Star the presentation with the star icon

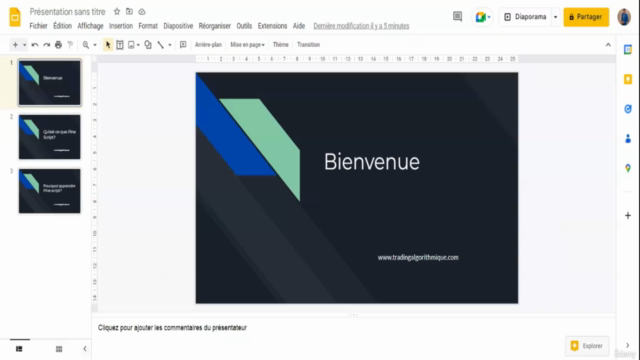(117, 11)
